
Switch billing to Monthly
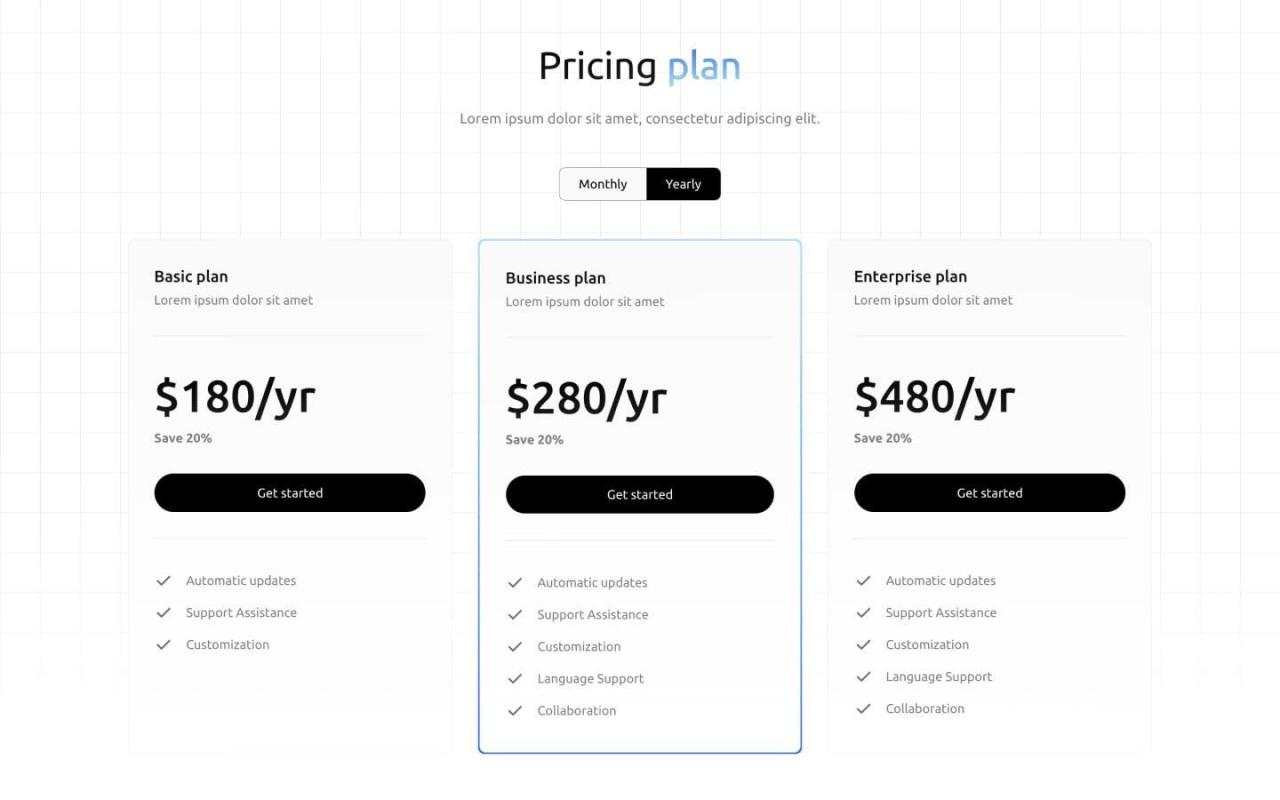coord(602,184)
